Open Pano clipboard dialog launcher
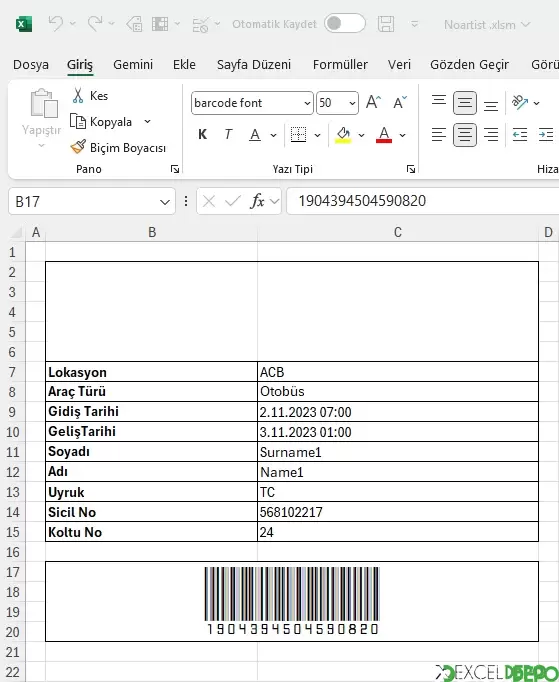Viewport: 559px width, 682px height. click(175, 169)
